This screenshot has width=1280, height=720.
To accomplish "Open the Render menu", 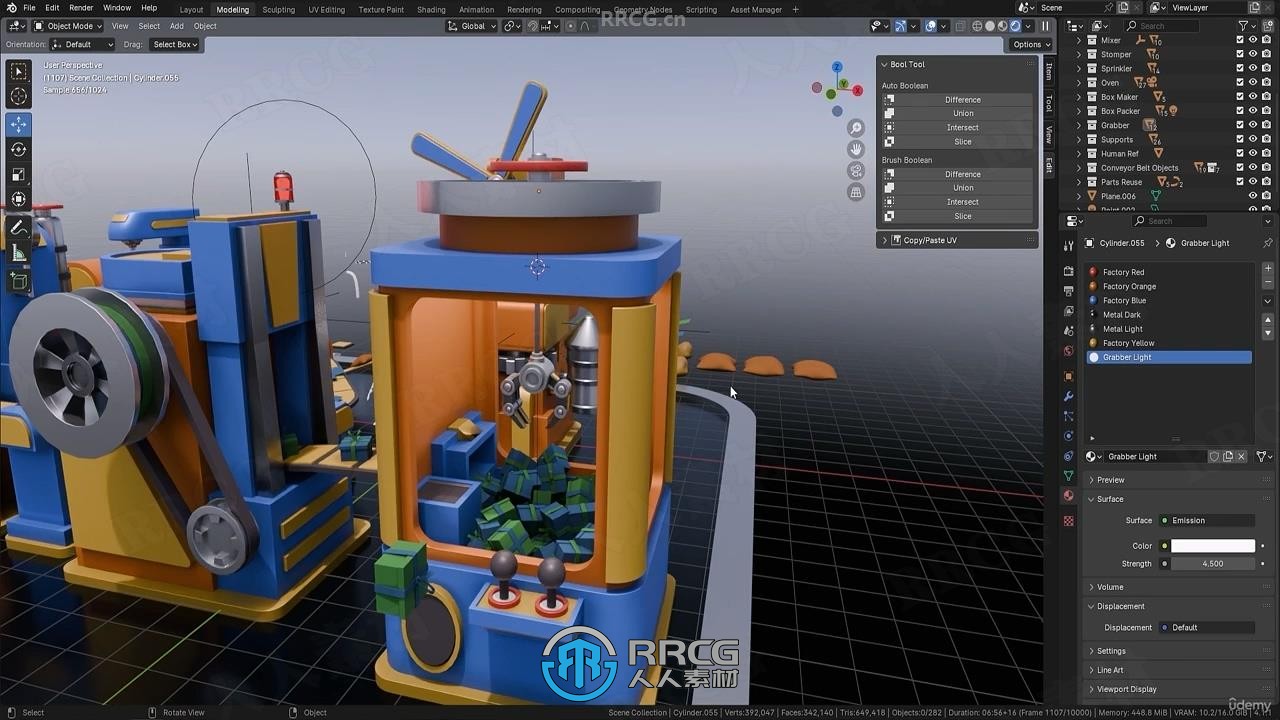I will [81, 8].
